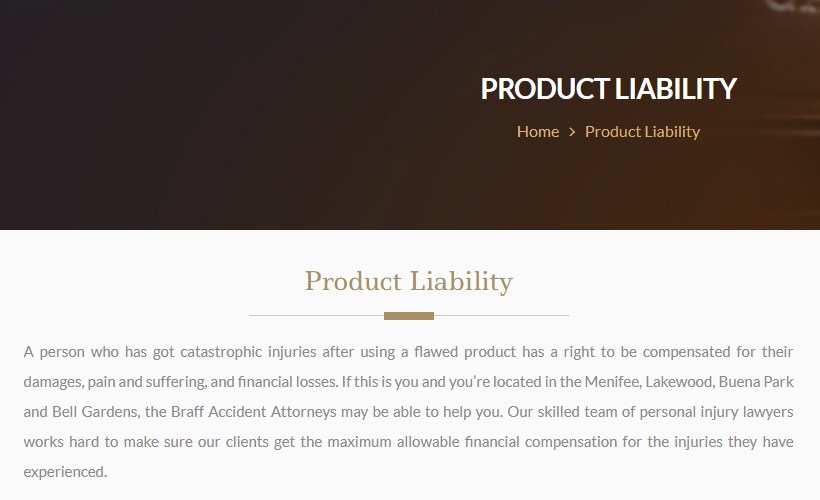Click the final word experienced
The image size is (820, 500).
(63, 472)
